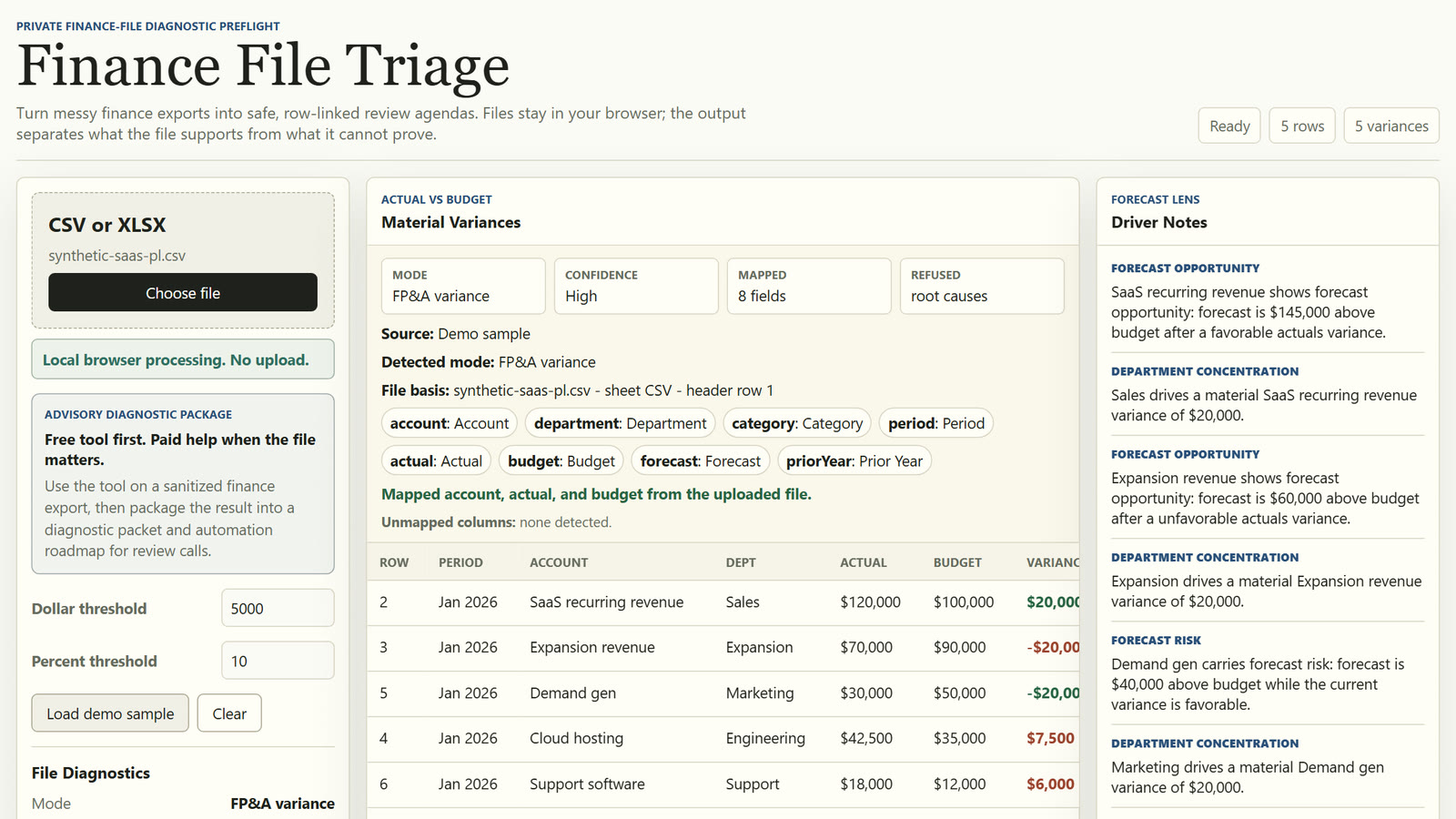
Task: Click the Choose file button
Action: coord(183,293)
